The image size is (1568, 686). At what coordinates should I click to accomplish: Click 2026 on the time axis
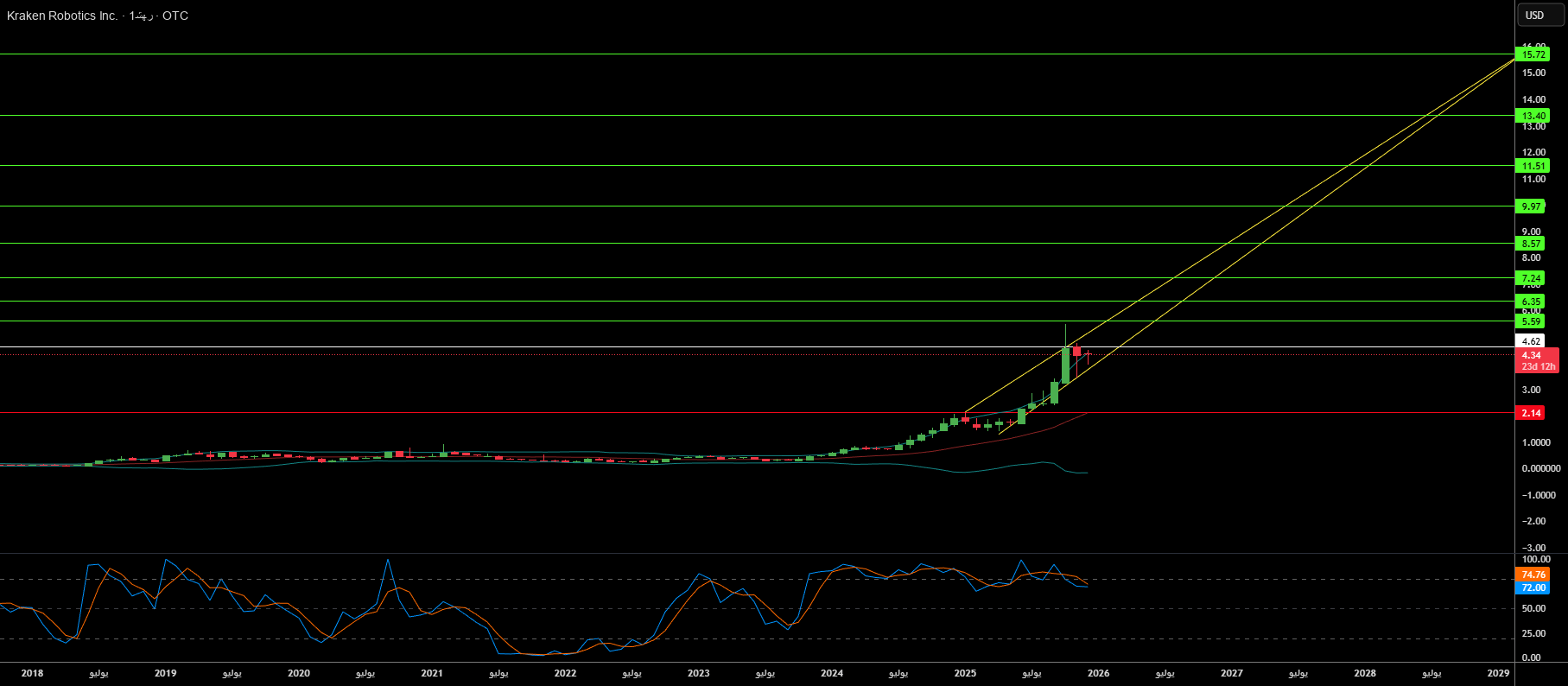click(x=1098, y=673)
